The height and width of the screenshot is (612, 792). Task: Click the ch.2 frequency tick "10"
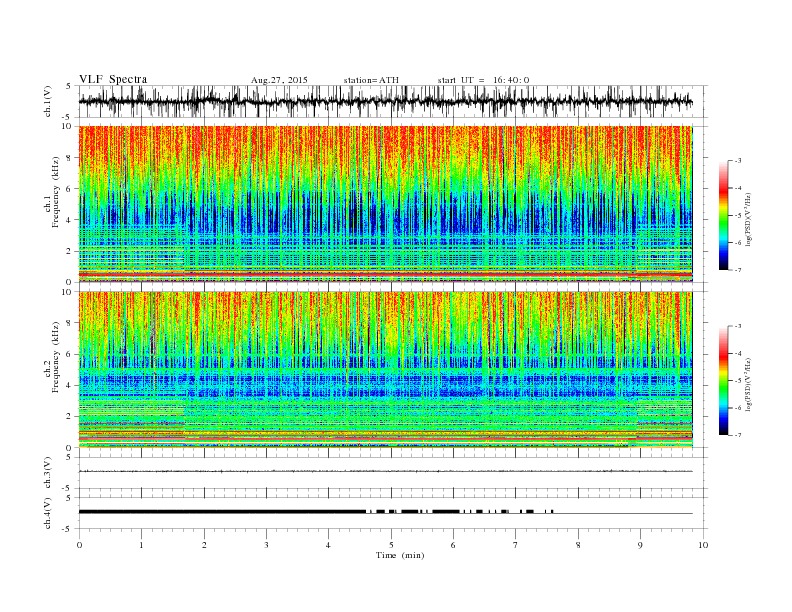(67, 292)
